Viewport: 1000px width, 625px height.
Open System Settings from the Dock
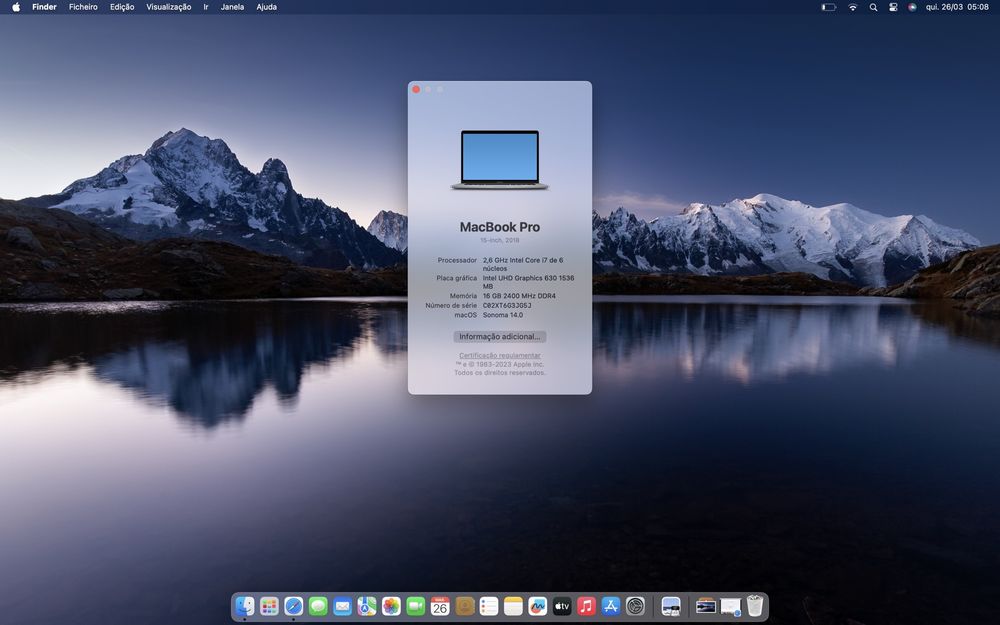click(x=635, y=606)
